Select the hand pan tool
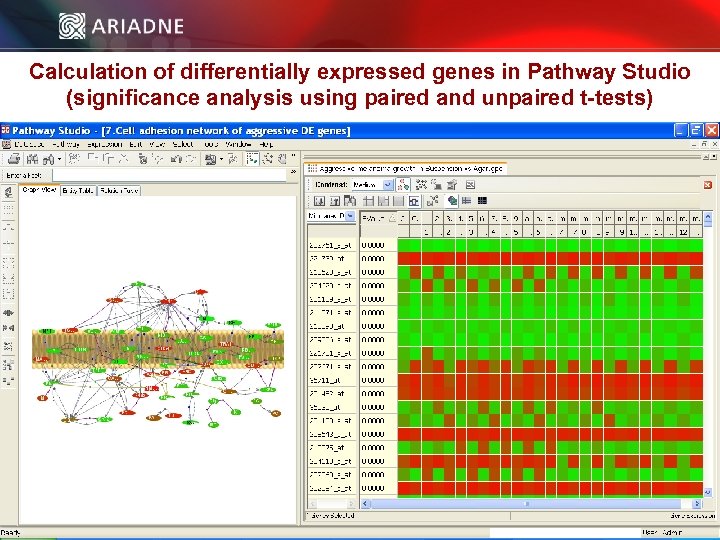Viewport: 720px width, 540px height. [x=282, y=159]
